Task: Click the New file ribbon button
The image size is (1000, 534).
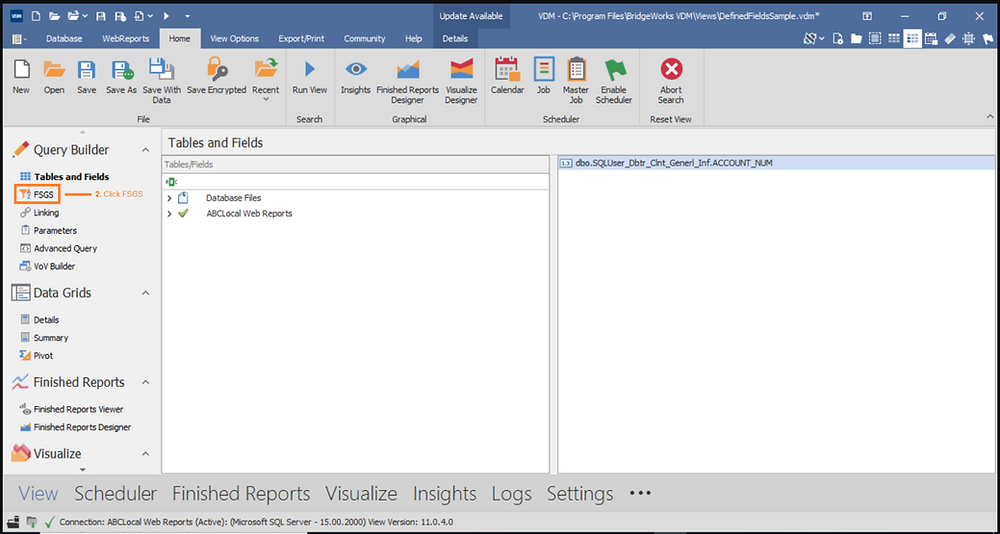Action: coord(21,77)
